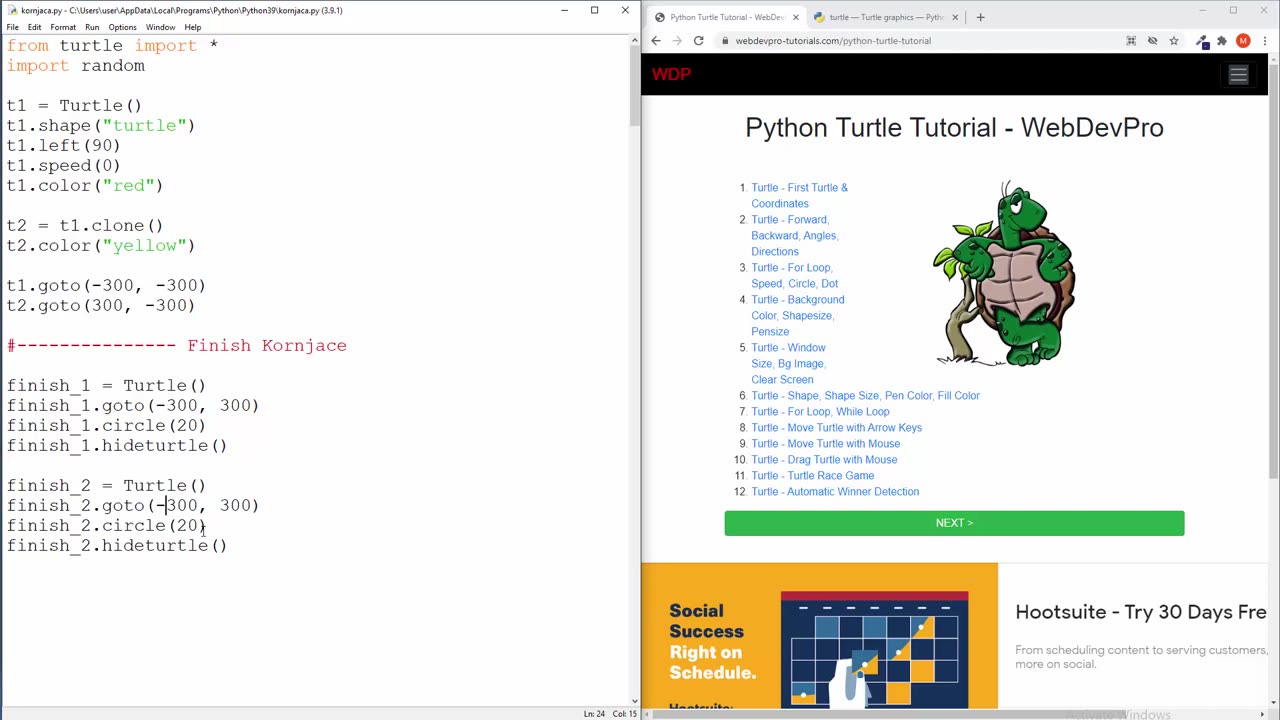The height and width of the screenshot is (720, 1280).
Task: Open the Help menu in IDLE
Action: pyautogui.click(x=193, y=27)
